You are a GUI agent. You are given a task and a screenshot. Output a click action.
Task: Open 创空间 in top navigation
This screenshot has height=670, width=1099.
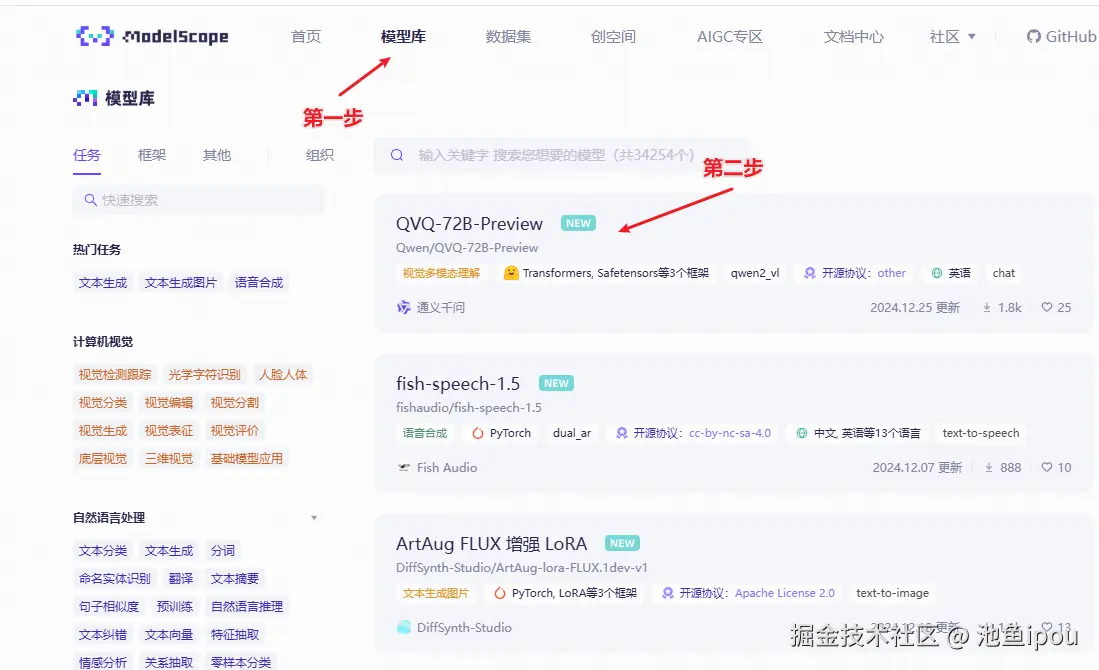[x=613, y=36]
